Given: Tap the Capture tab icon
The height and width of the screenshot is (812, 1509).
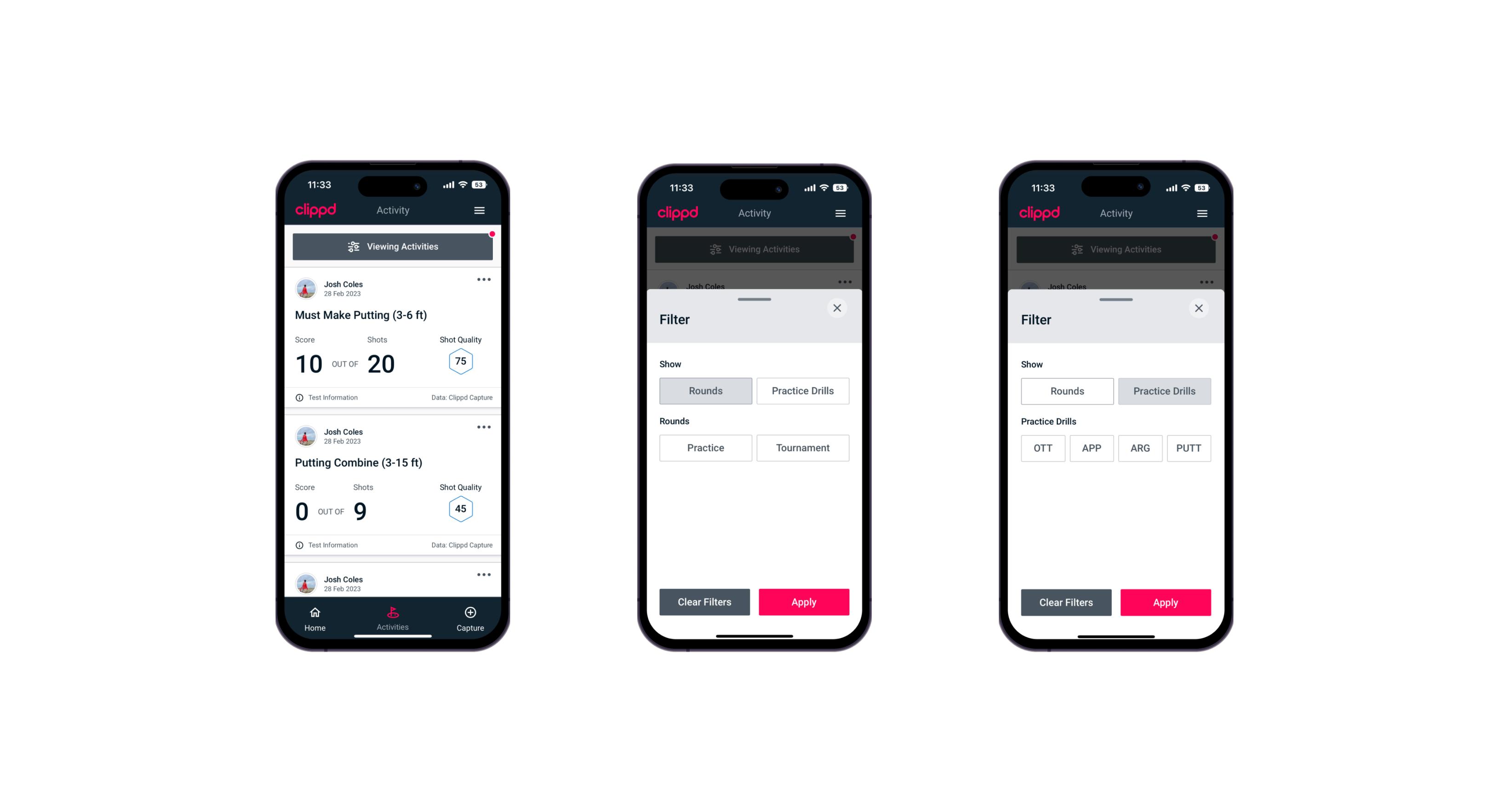Looking at the screenshot, I should [471, 612].
